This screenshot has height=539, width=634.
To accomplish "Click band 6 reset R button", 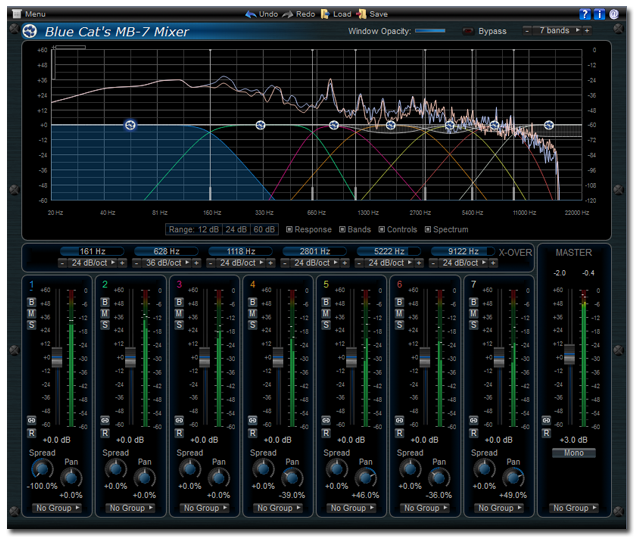I will pos(399,433).
